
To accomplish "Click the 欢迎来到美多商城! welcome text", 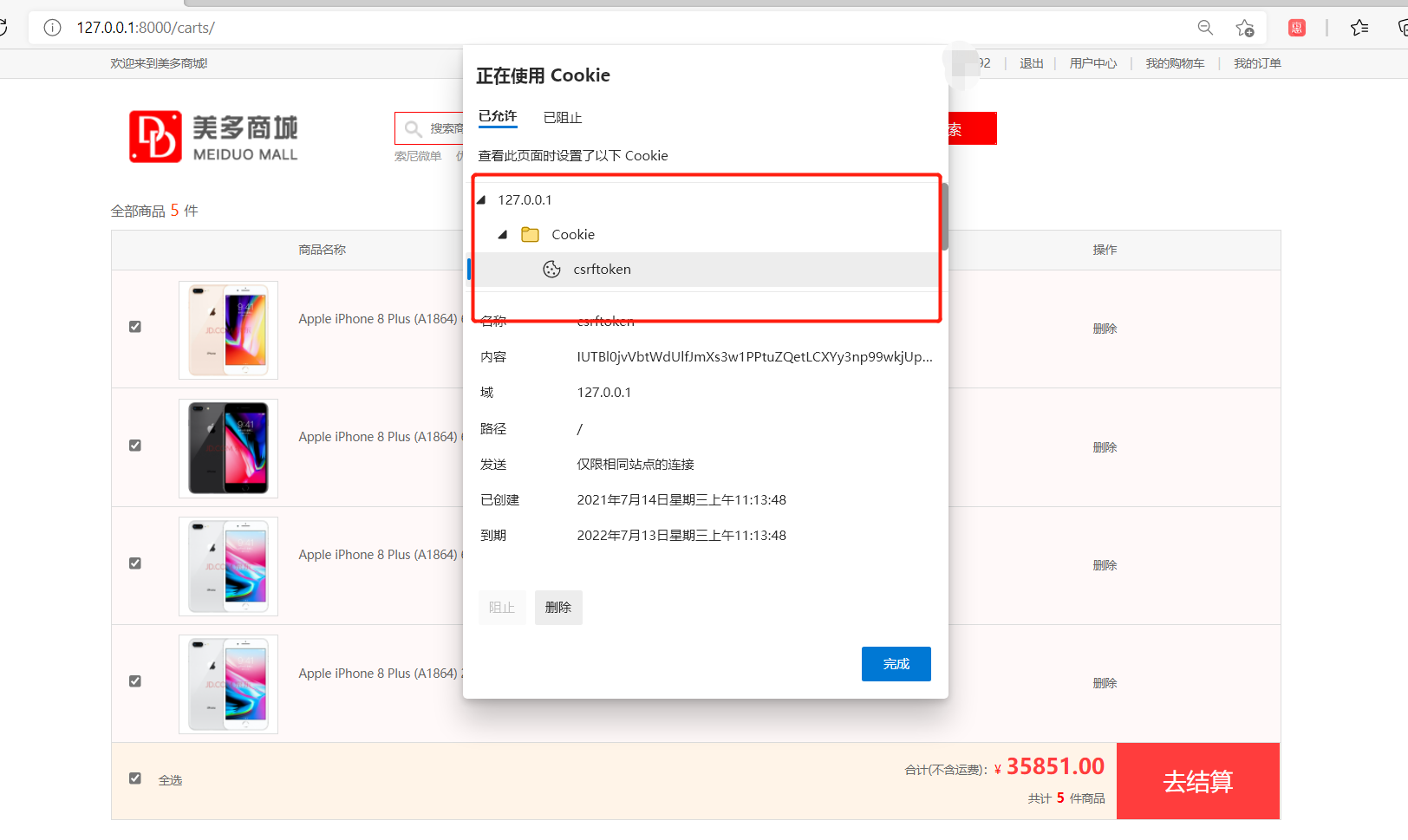I will (159, 63).
